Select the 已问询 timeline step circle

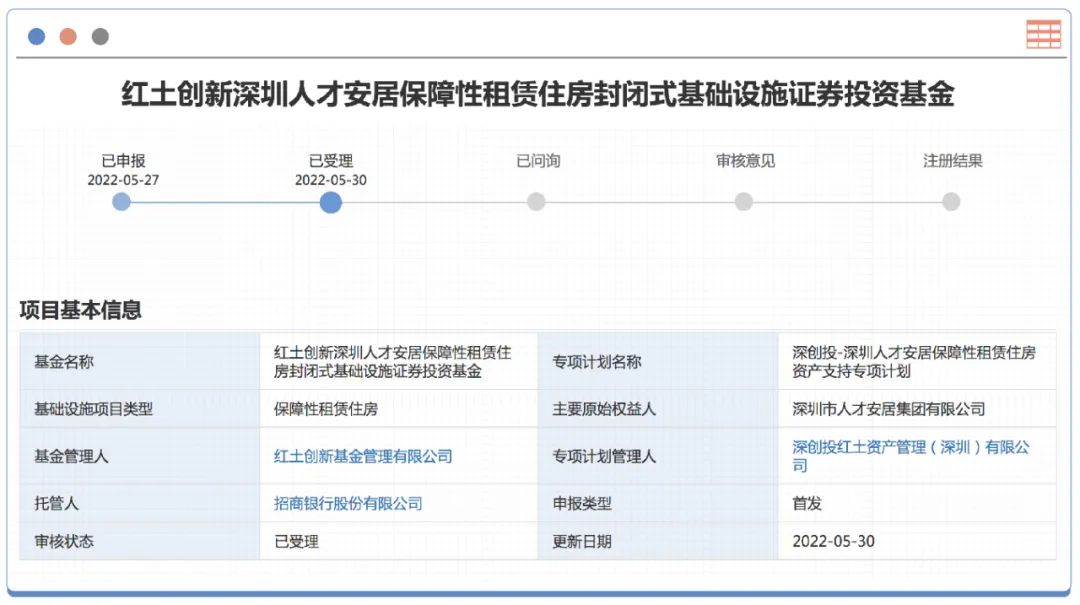(537, 202)
